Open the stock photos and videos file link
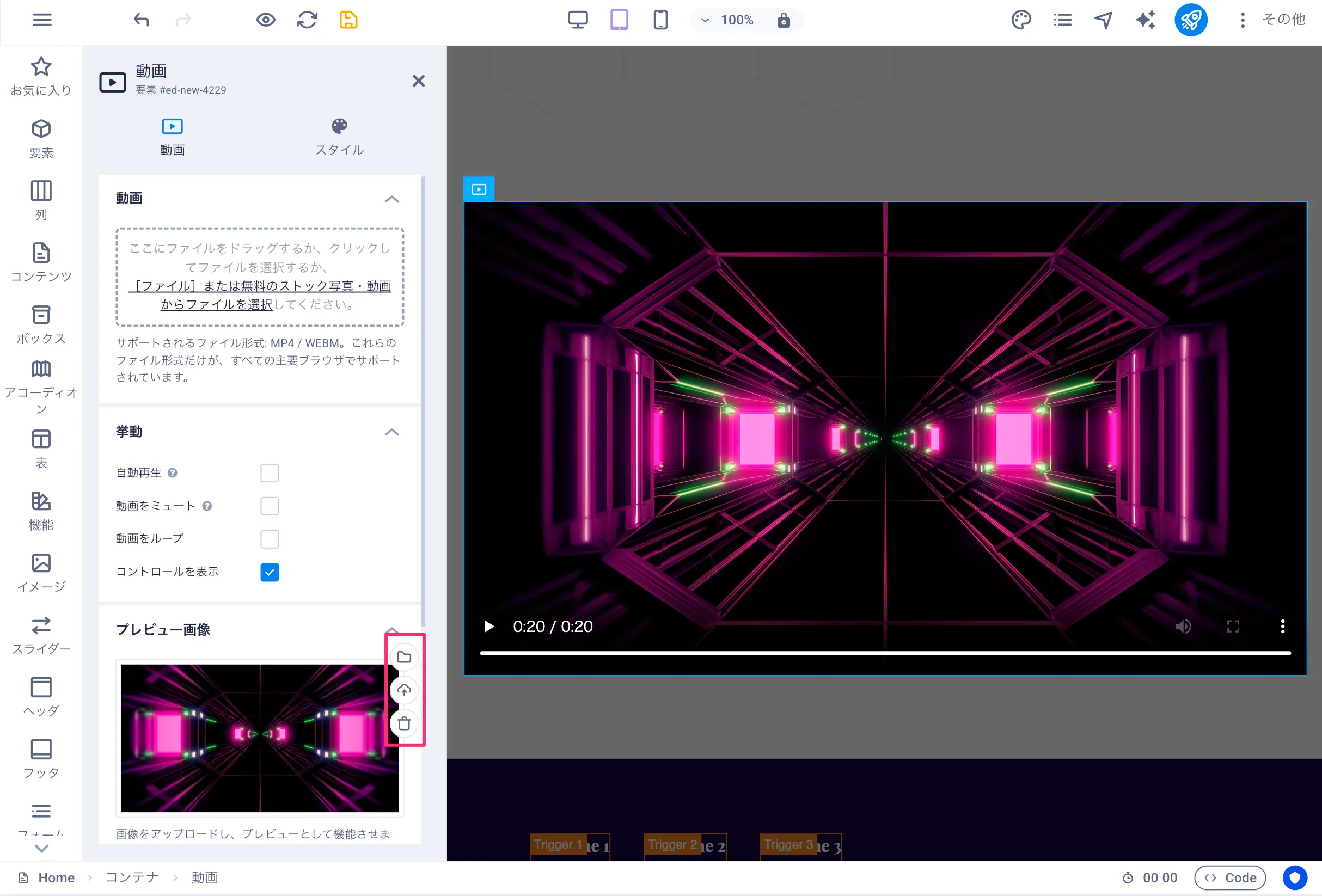Viewport: 1322px width, 896px height. click(x=260, y=295)
